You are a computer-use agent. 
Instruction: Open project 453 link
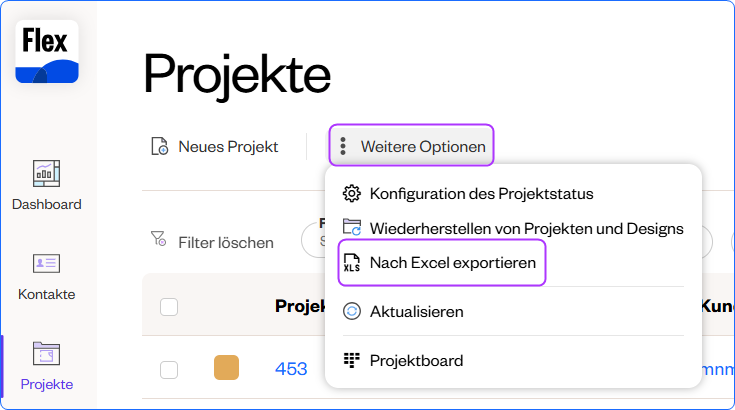tap(290, 369)
